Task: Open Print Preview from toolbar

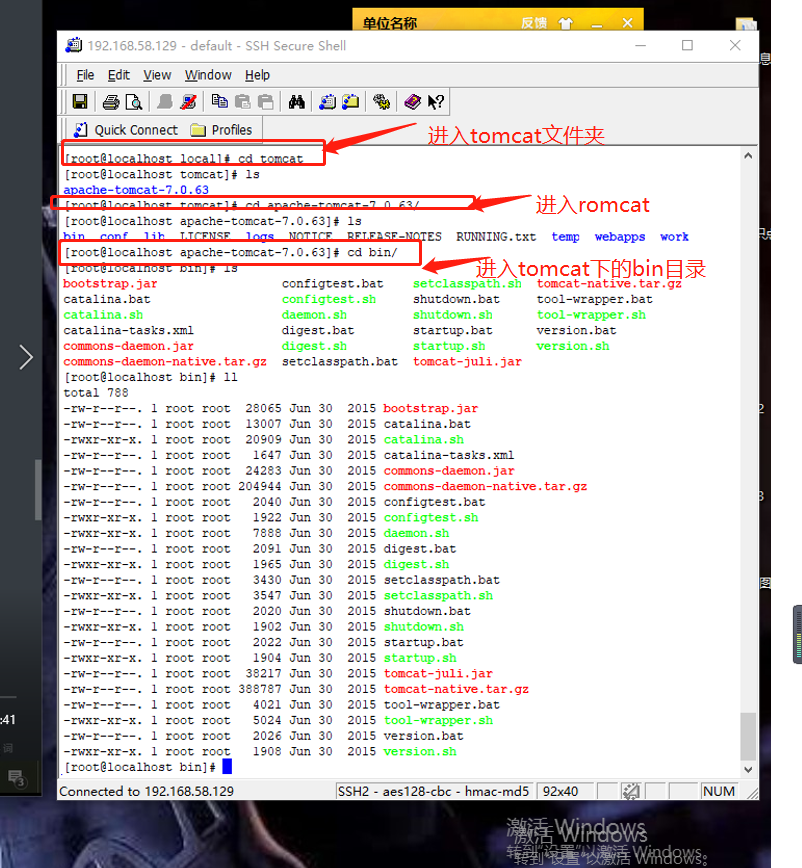Action: point(134,102)
